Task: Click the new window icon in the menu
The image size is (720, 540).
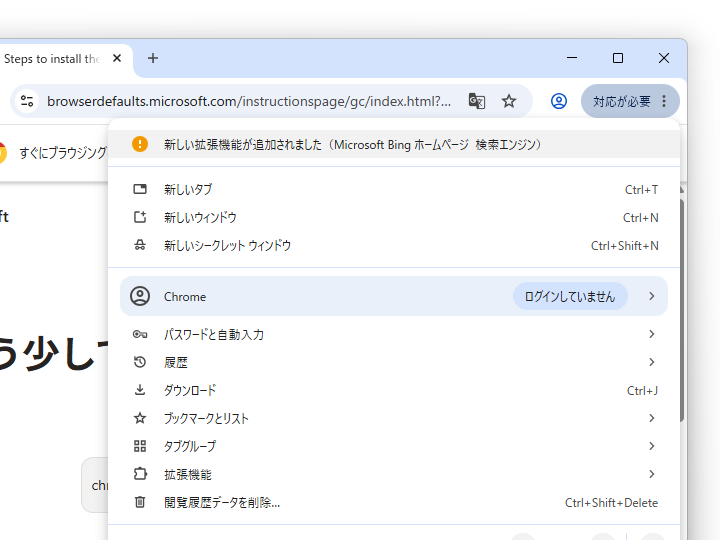Action: 140,217
